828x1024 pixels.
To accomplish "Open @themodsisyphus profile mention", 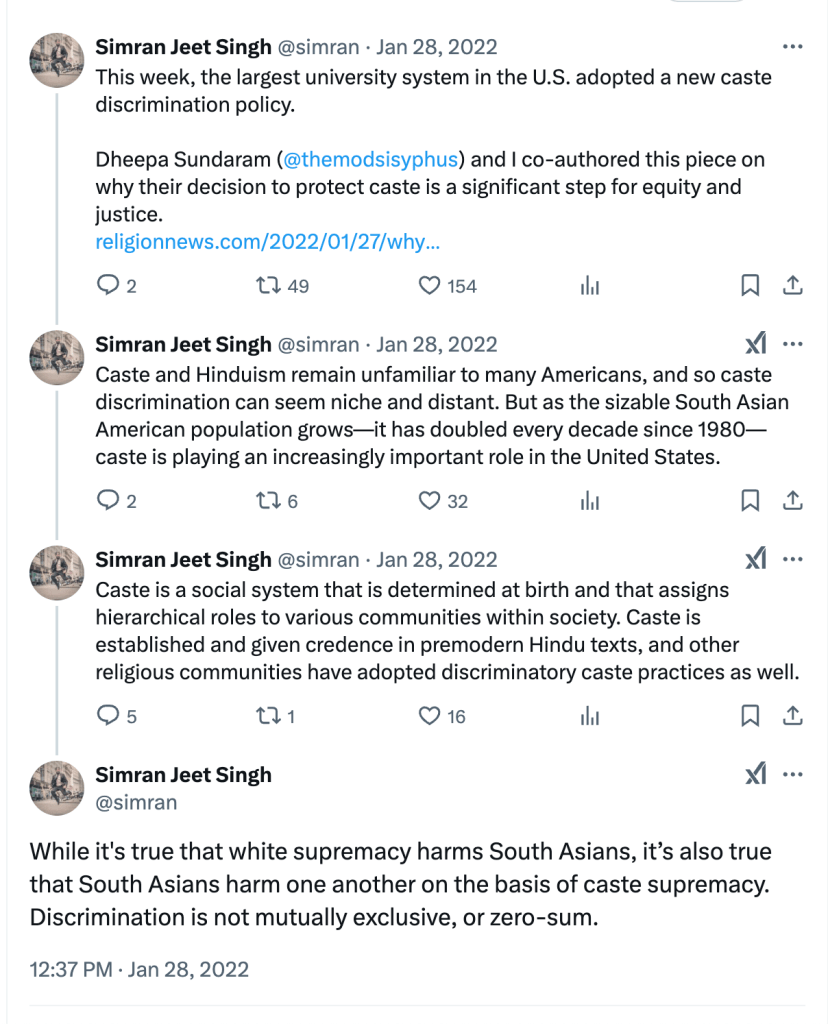I will 371,159.
